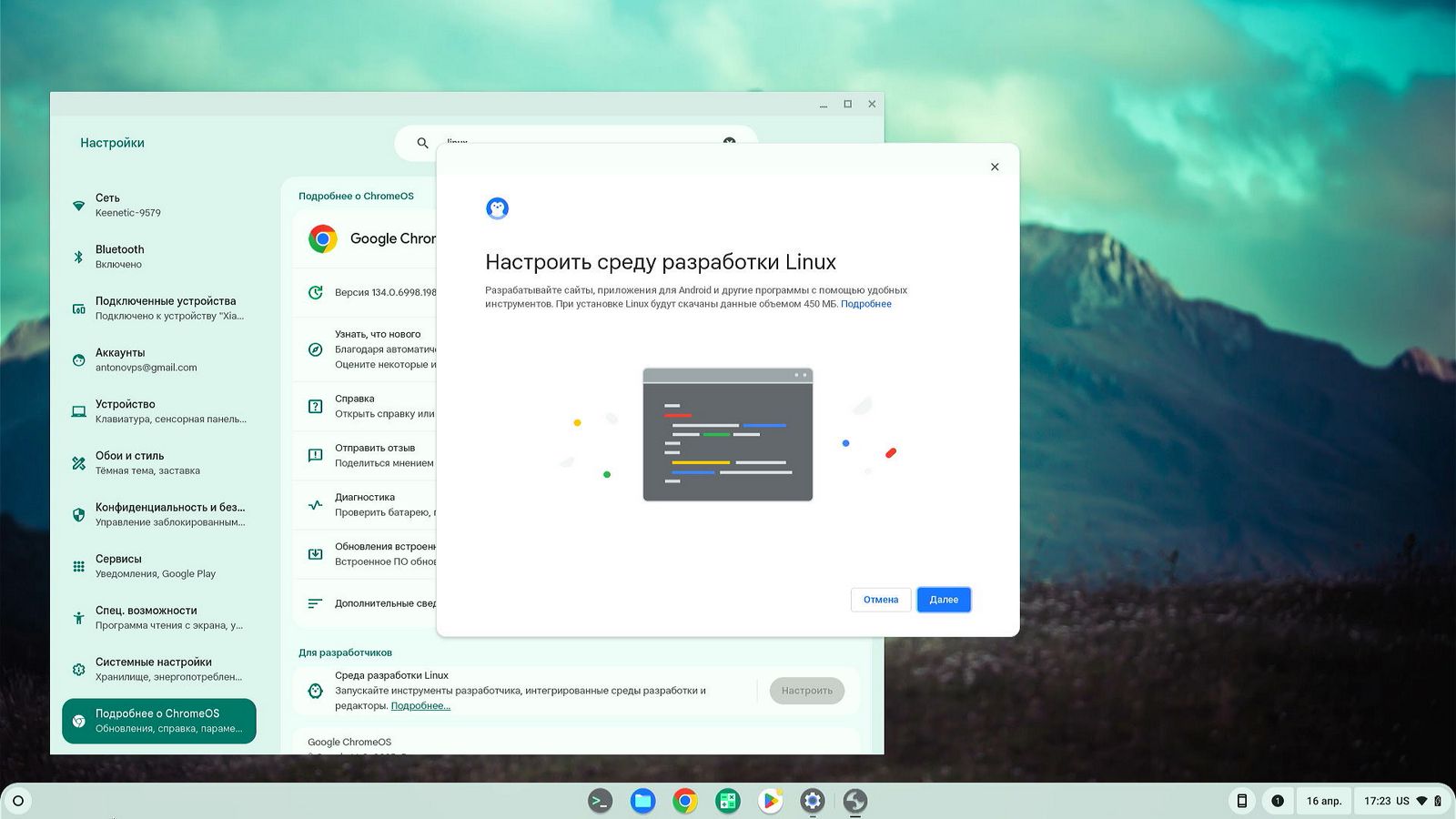
Task: Open the launcher circle button
Action: (x=18, y=801)
